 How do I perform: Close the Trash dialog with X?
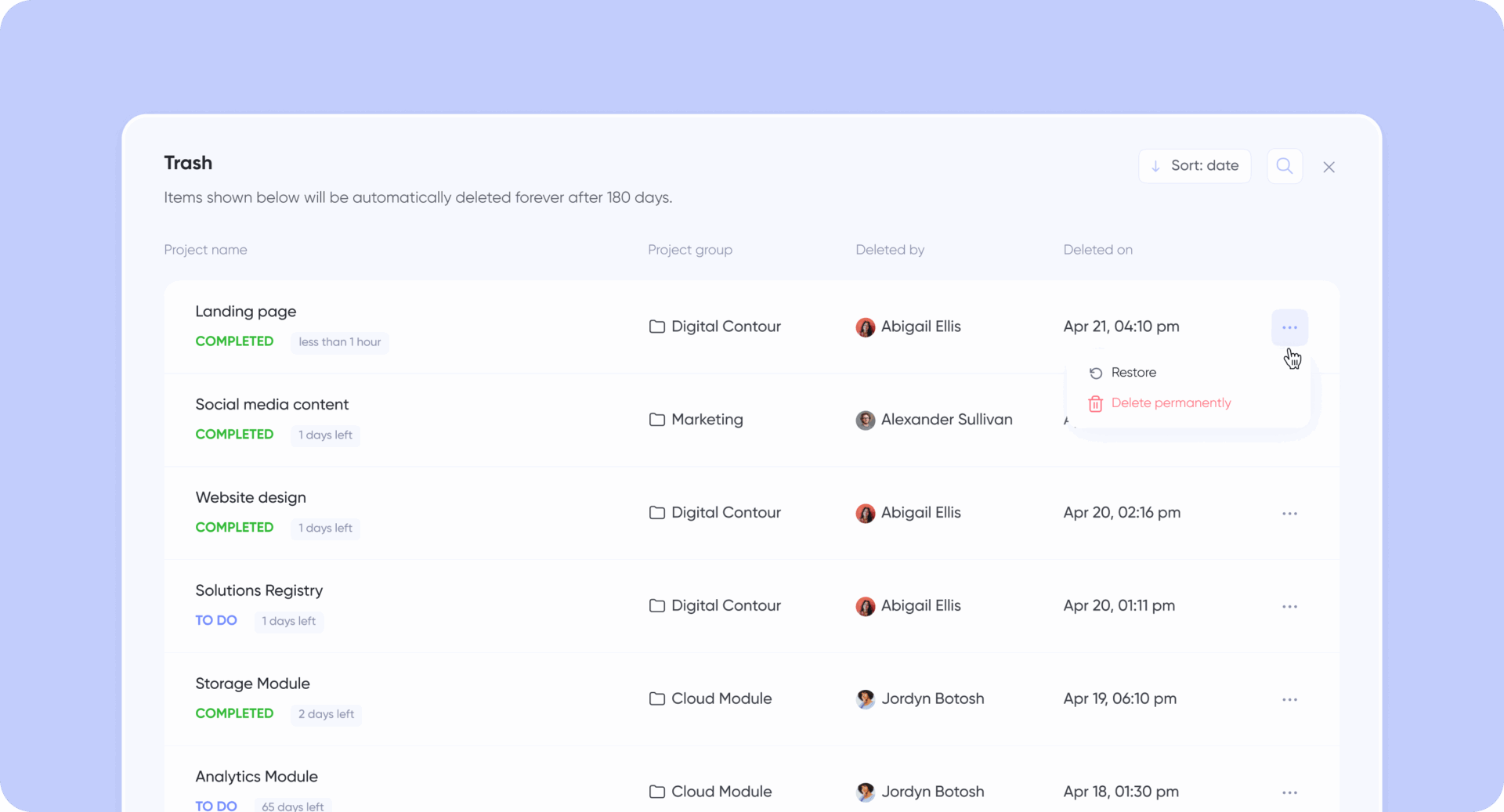tap(1329, 167)
